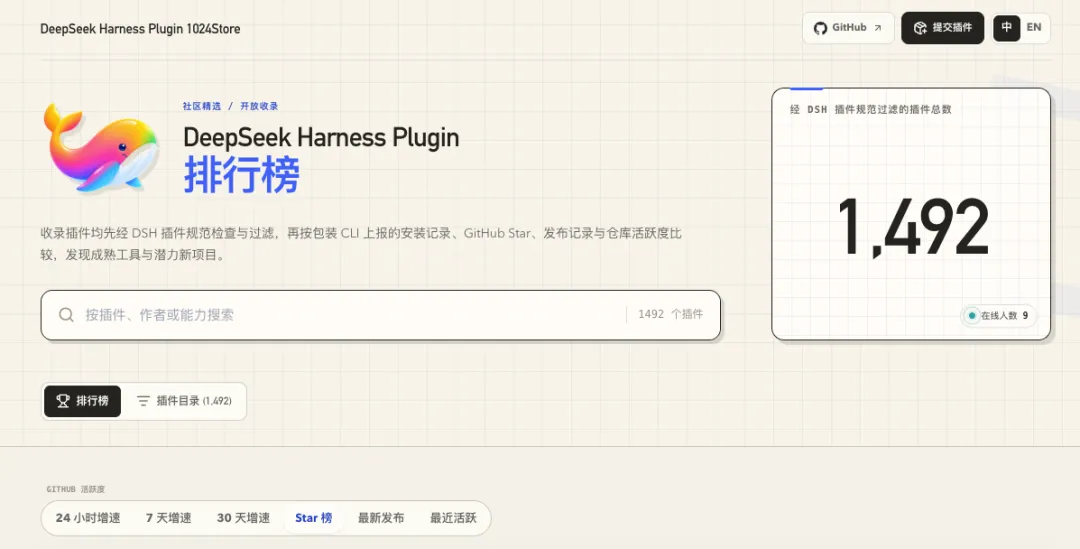
Task: Switch language to EN
Action: (1033, 28)
